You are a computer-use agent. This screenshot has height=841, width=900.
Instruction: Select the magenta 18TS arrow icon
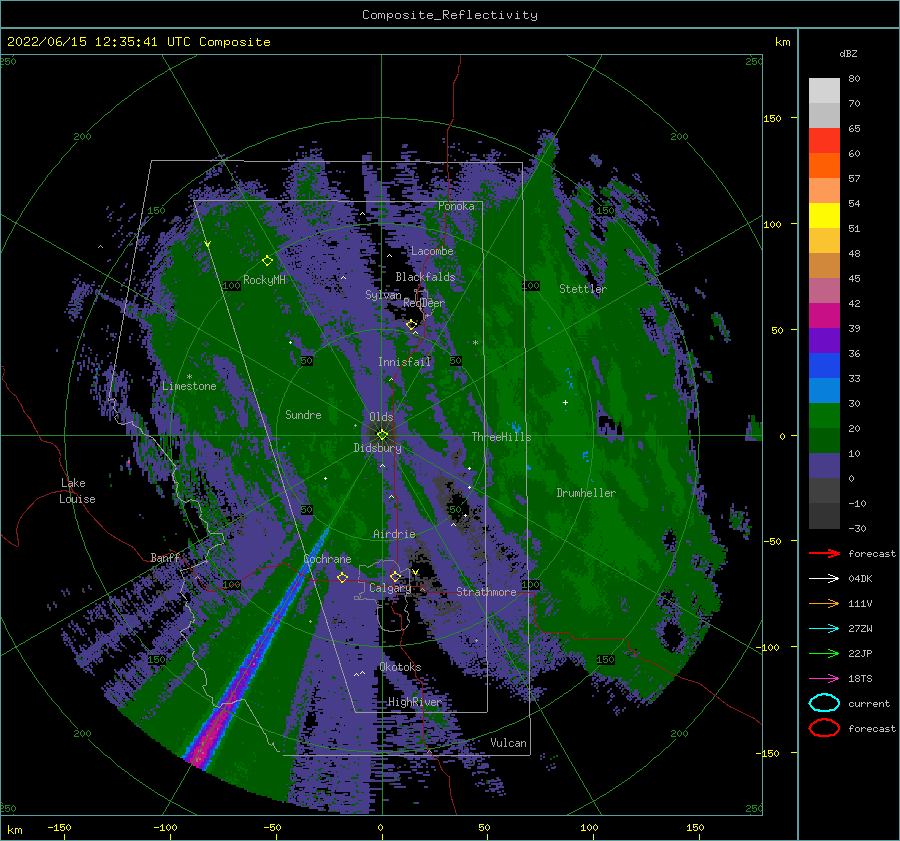pyautogui.click(x=824, y=678)
